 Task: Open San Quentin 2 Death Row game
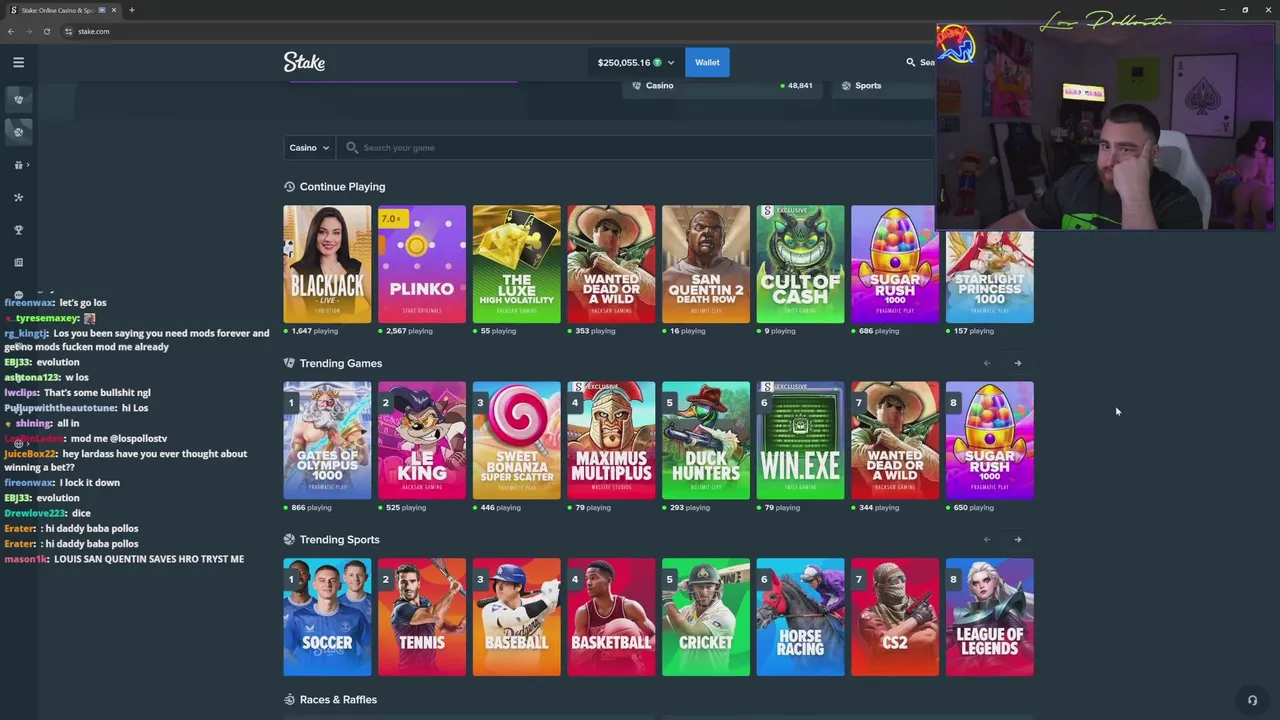coord(706,264)
